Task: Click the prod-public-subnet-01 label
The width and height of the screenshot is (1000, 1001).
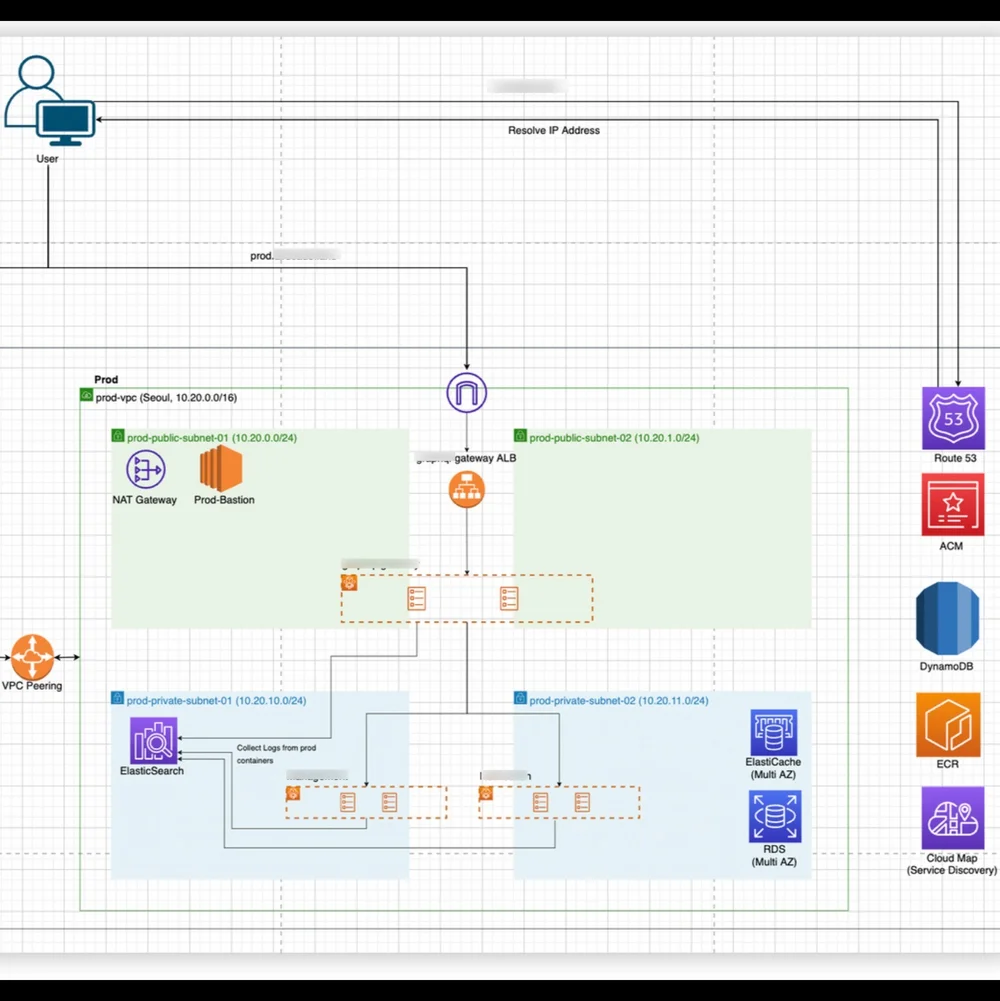Action: [210, 437]
